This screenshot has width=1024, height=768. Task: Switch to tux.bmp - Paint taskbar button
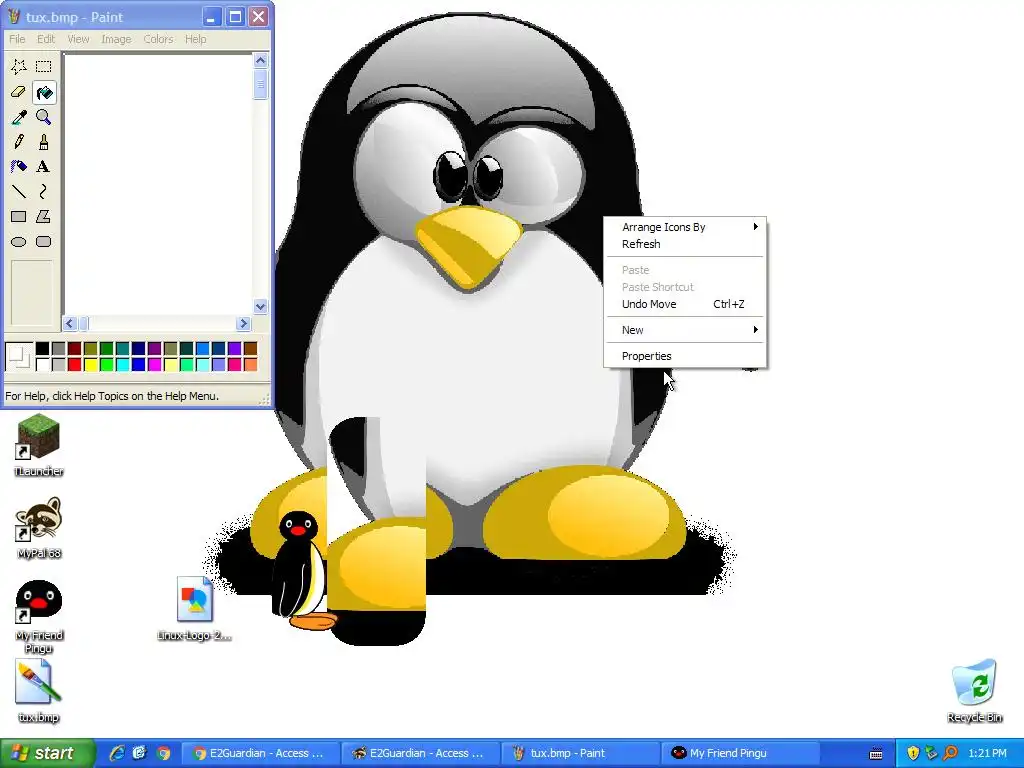tap(580, 753)
